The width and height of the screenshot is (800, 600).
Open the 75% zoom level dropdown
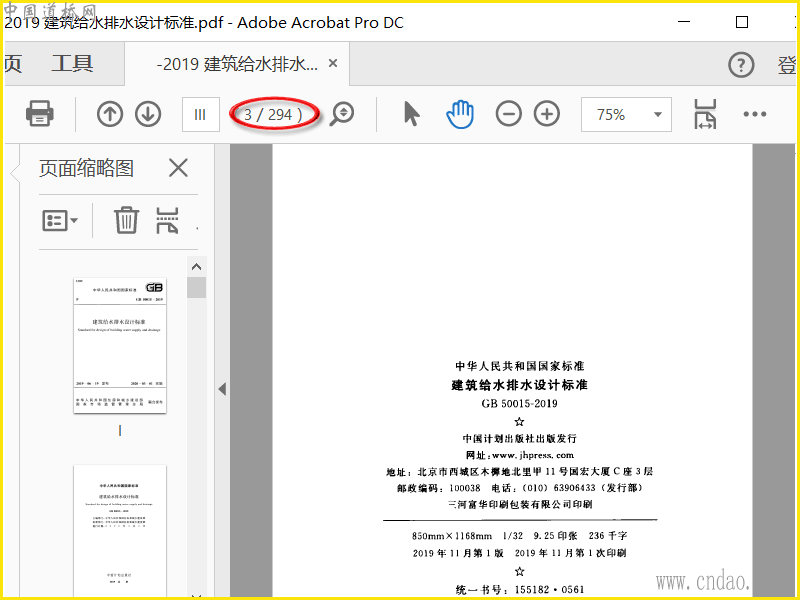click(x=626, y=114)
